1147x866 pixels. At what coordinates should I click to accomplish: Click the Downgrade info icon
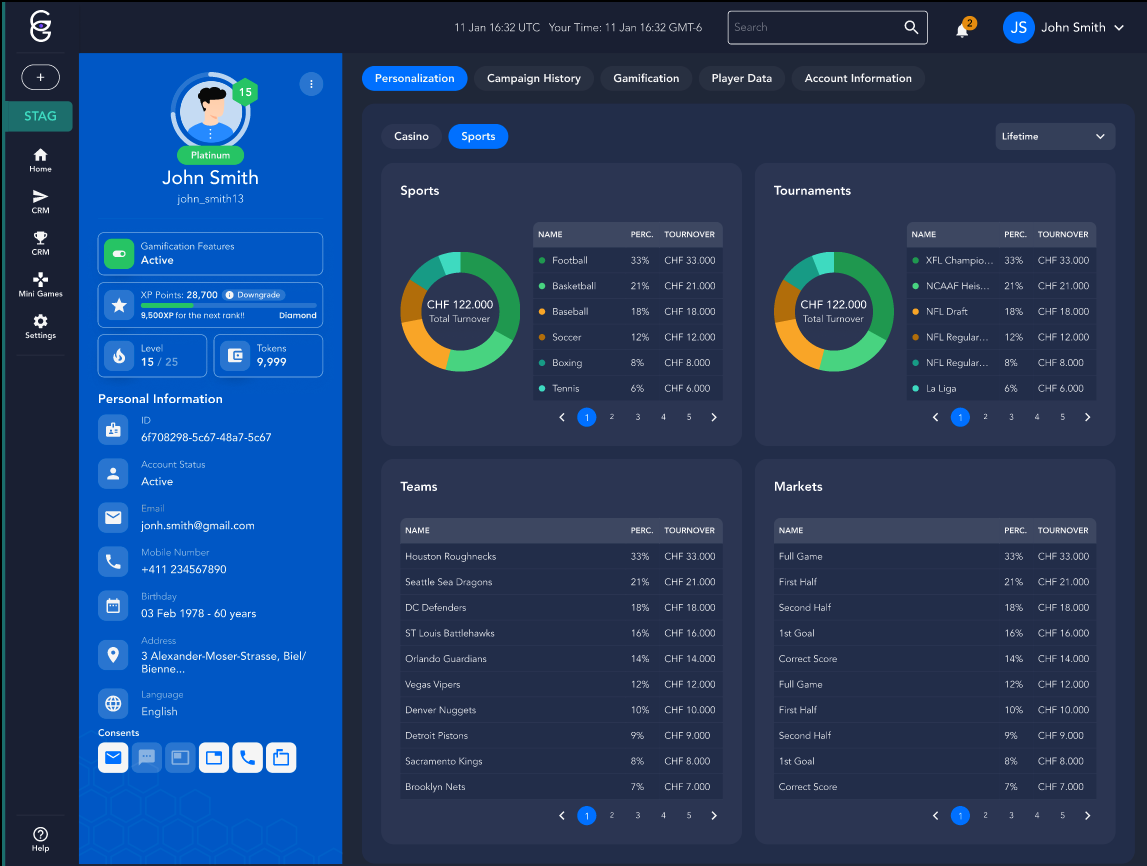229,295
